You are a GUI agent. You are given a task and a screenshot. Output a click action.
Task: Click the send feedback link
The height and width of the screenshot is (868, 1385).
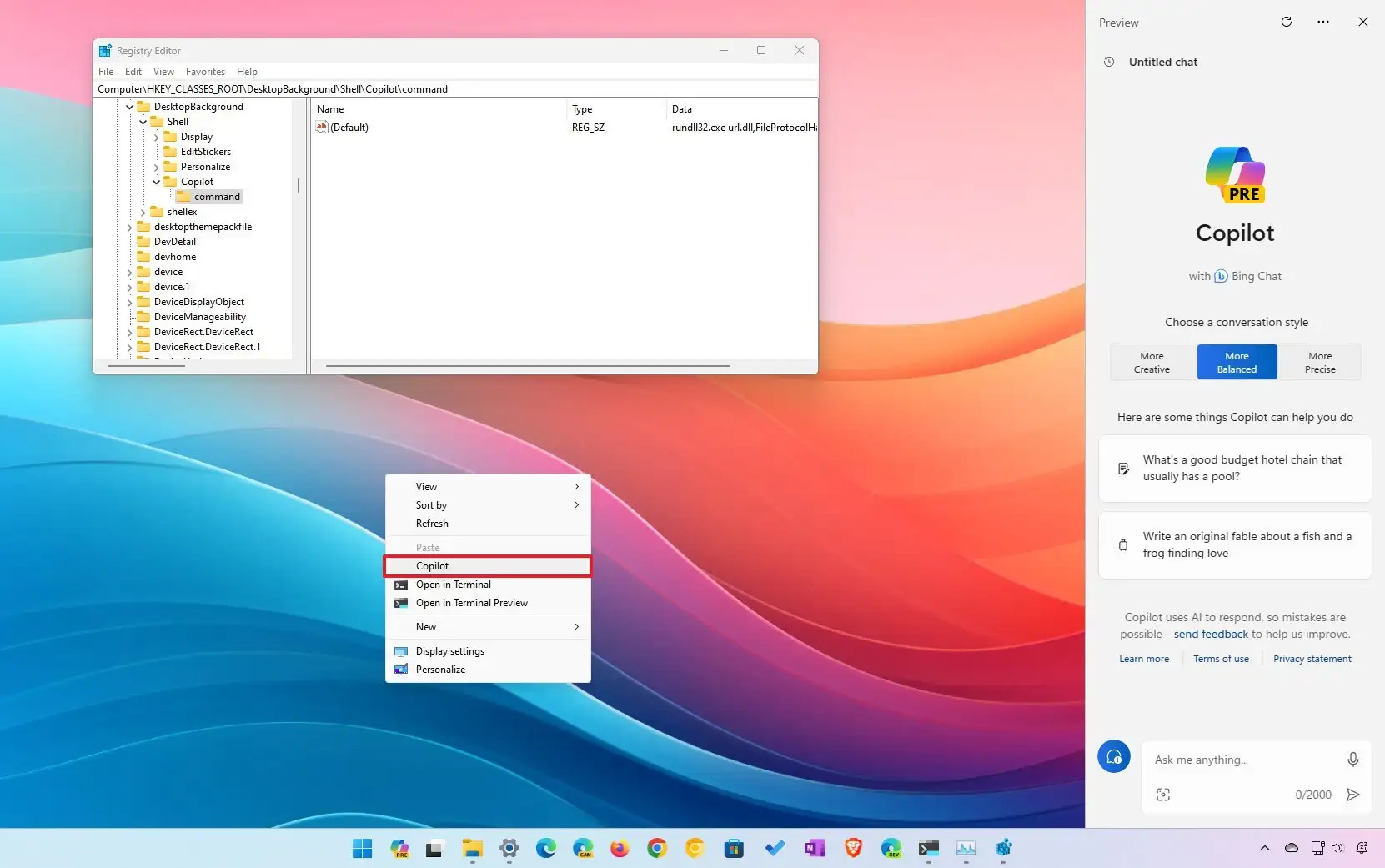click(x=1211, y=634)
